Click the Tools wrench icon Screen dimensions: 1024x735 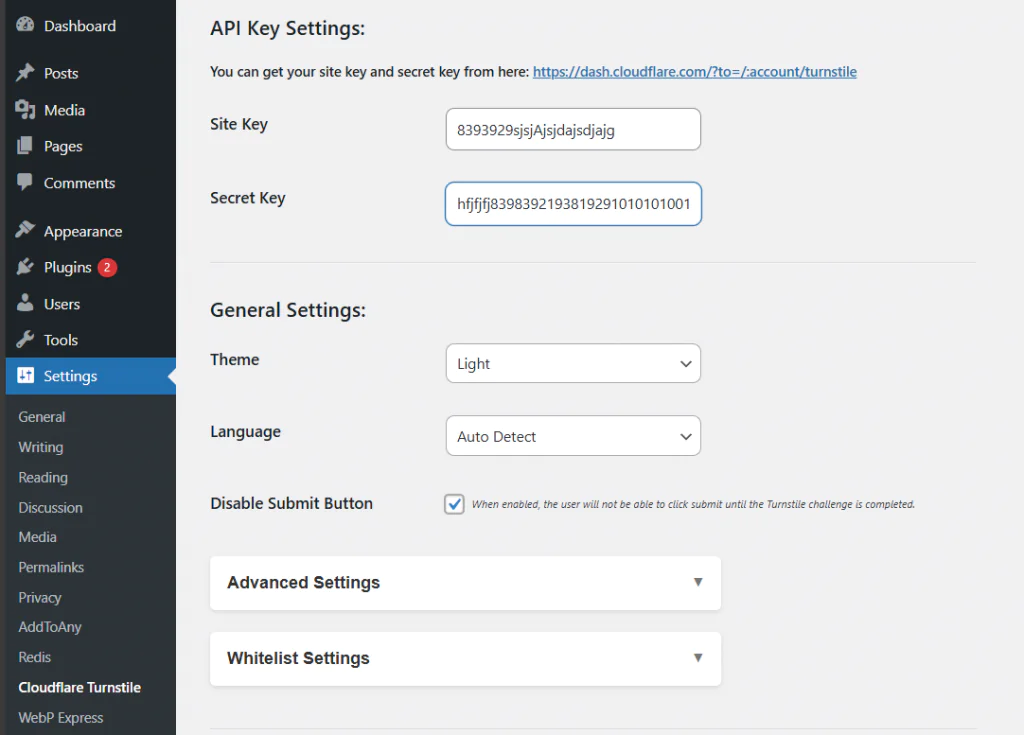point(25,339)
